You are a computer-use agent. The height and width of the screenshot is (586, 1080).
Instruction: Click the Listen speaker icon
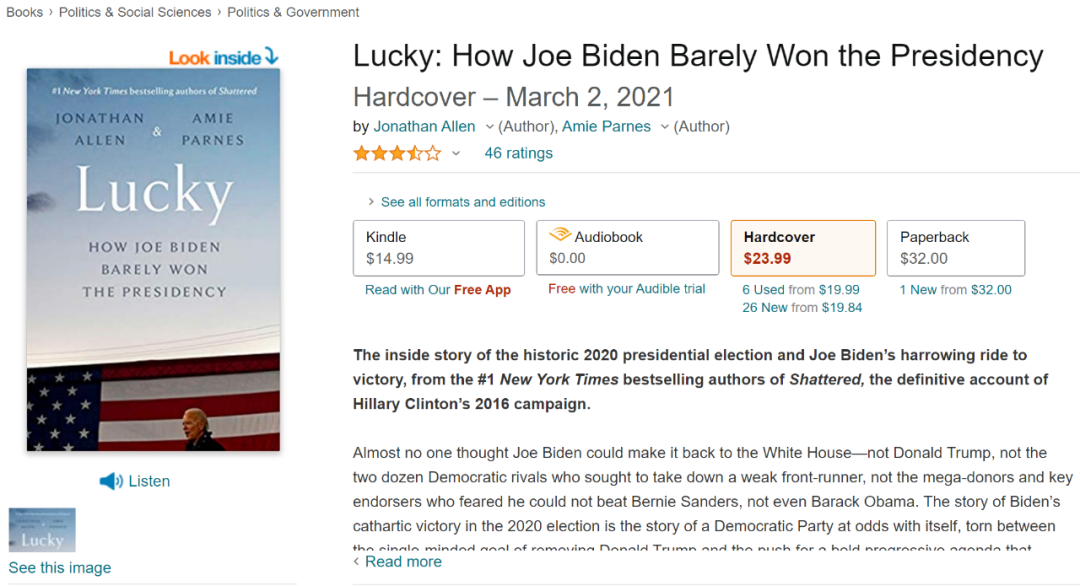[x=111, y=482]
